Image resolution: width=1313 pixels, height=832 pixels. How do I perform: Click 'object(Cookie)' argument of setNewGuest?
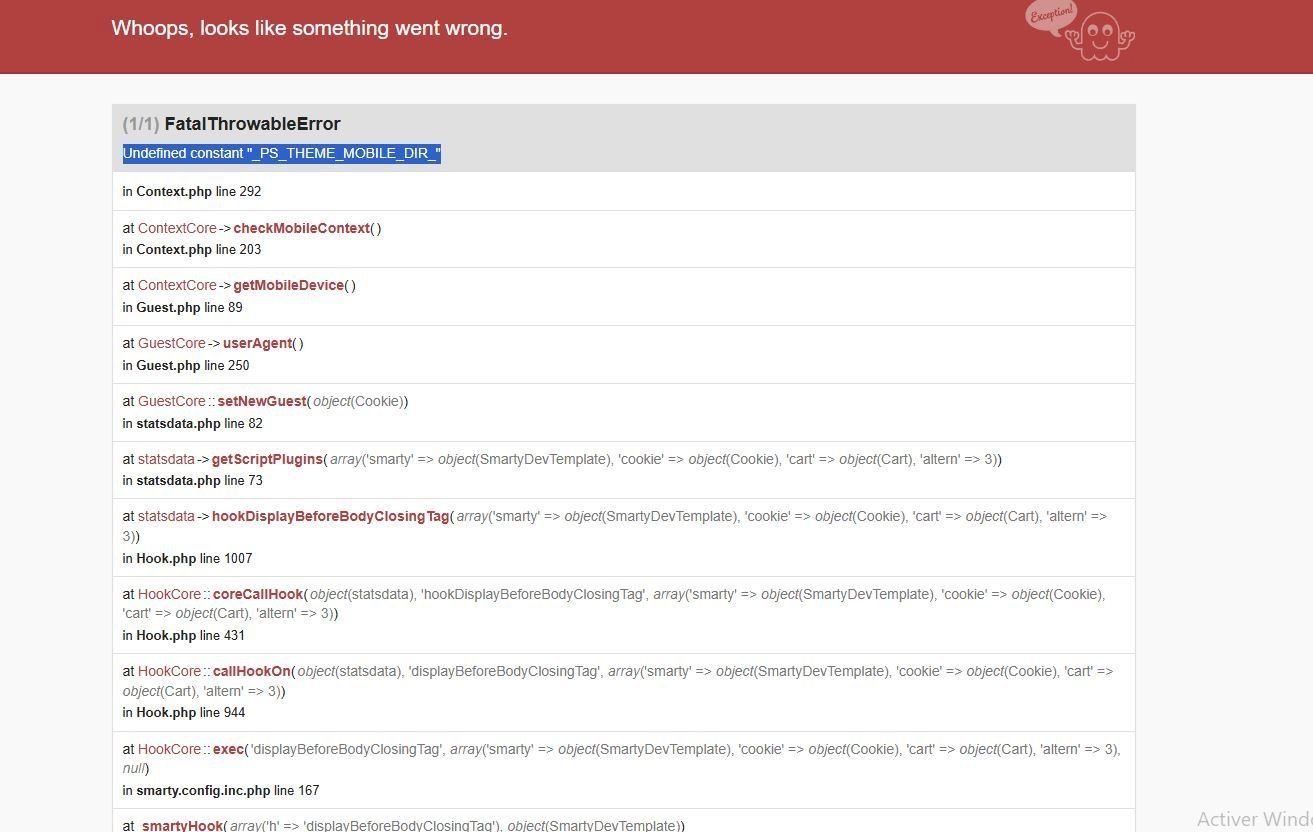tap(358, 401)
